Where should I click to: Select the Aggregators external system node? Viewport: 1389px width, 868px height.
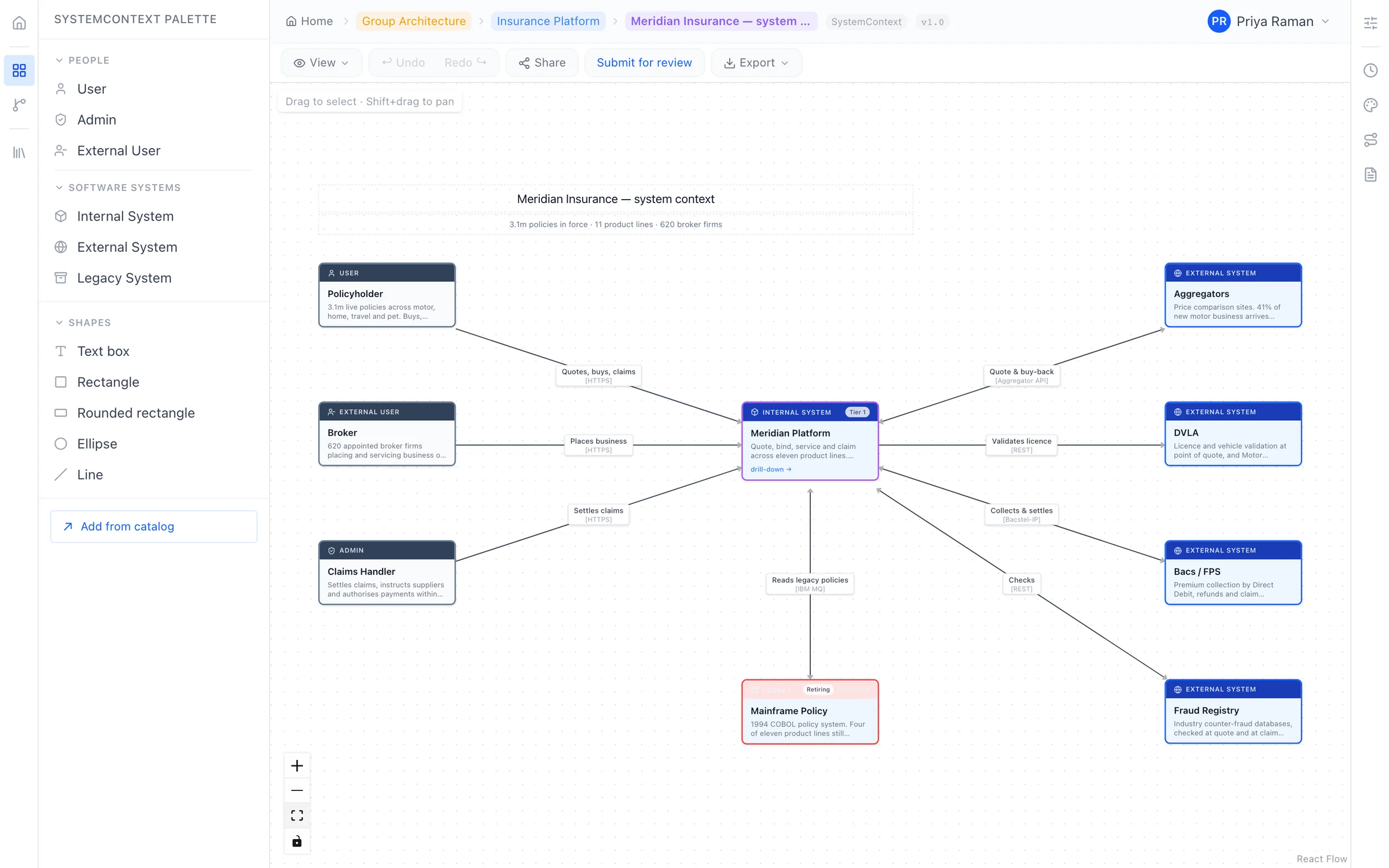[1233, 295]
